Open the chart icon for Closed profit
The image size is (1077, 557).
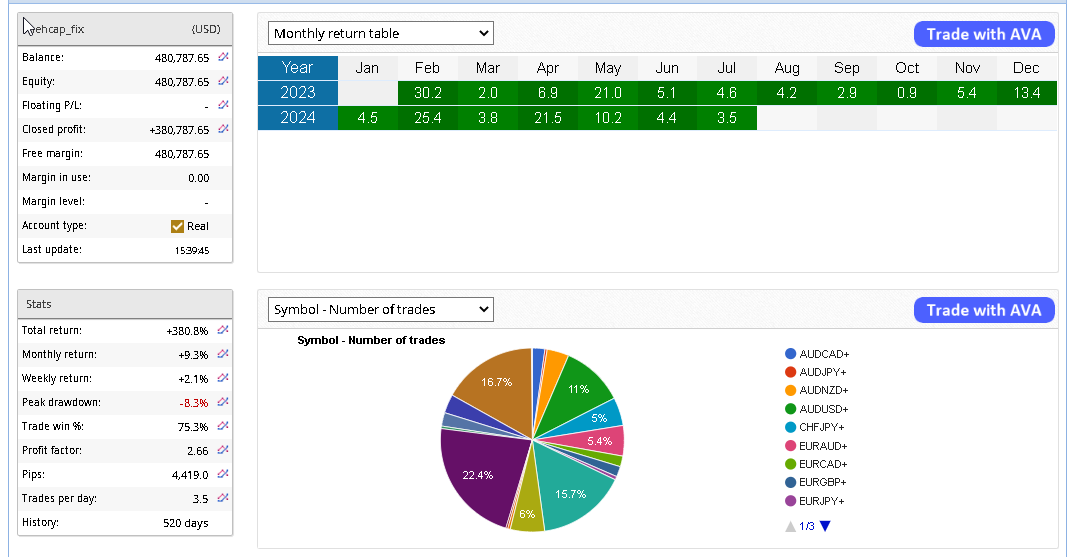[224, 129]
